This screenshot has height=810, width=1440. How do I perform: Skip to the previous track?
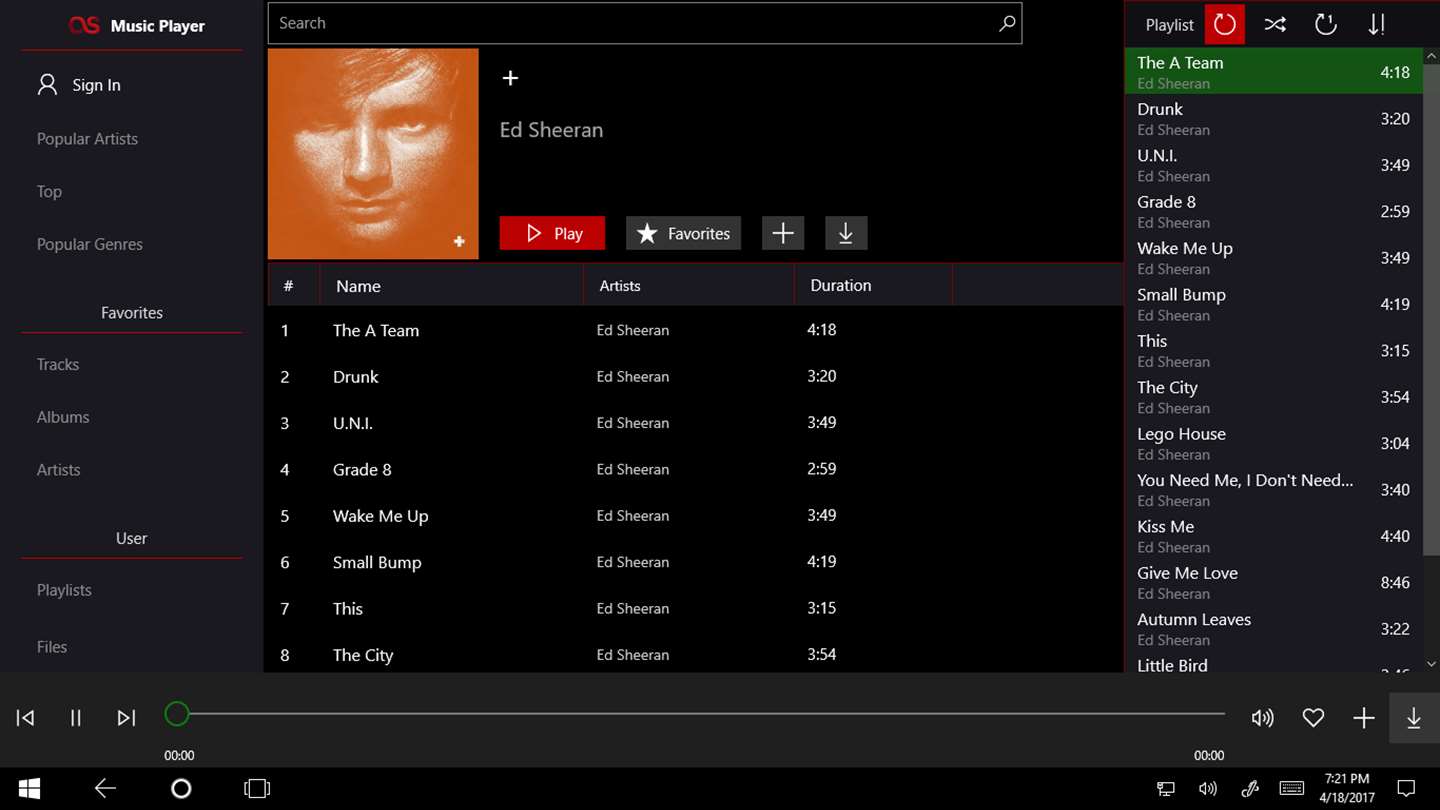coord(26,718)
